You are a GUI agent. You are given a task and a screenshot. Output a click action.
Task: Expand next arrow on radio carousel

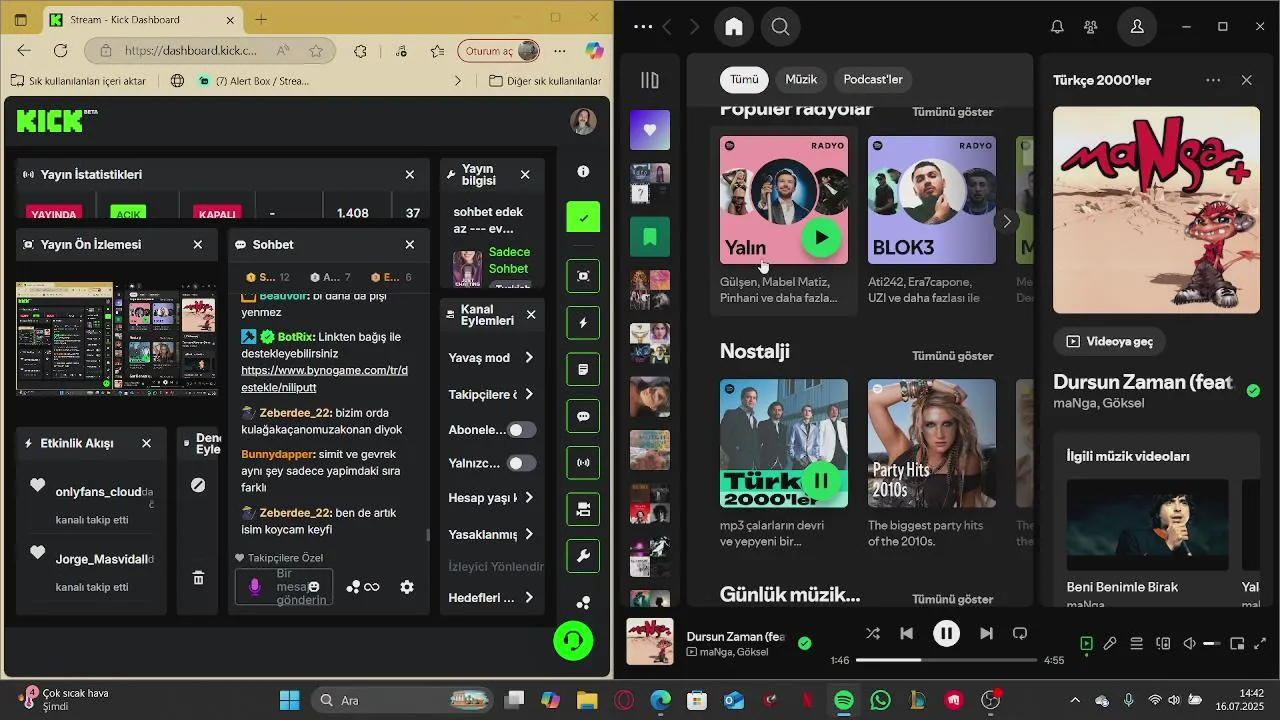pyautogui.click(x=1007, y=222)
